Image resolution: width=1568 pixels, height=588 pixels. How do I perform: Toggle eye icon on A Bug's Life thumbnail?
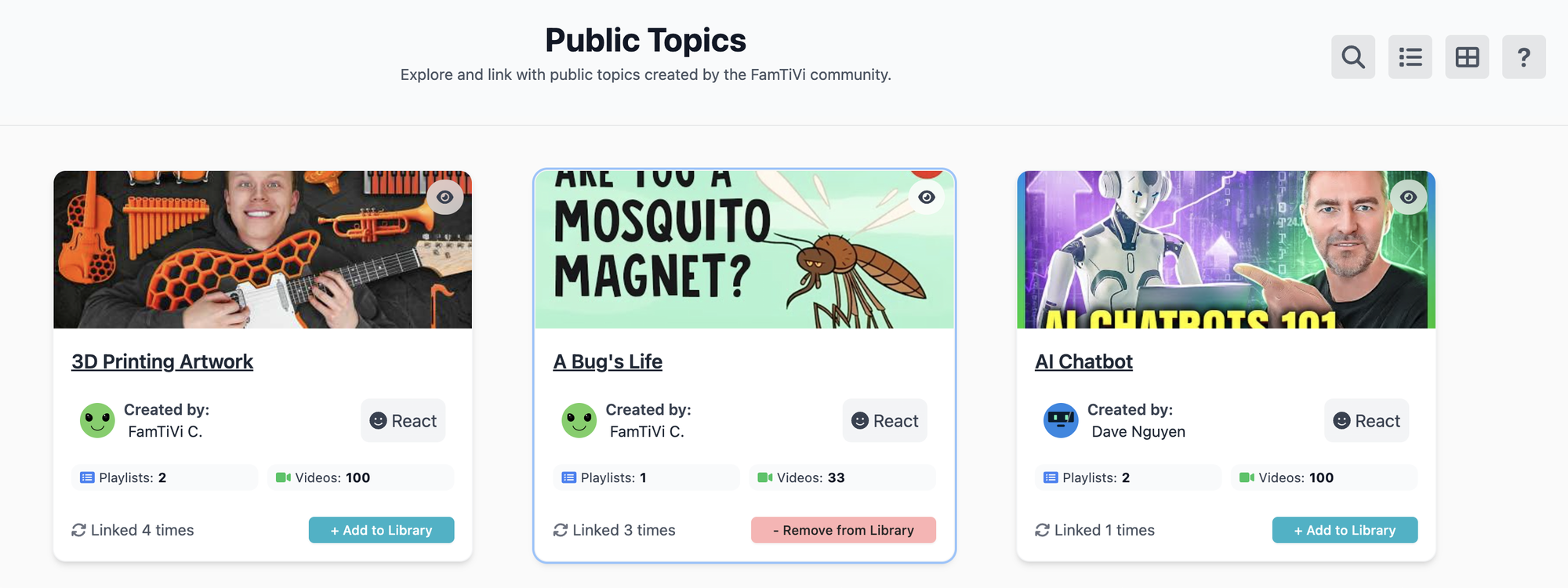[927, 198]
